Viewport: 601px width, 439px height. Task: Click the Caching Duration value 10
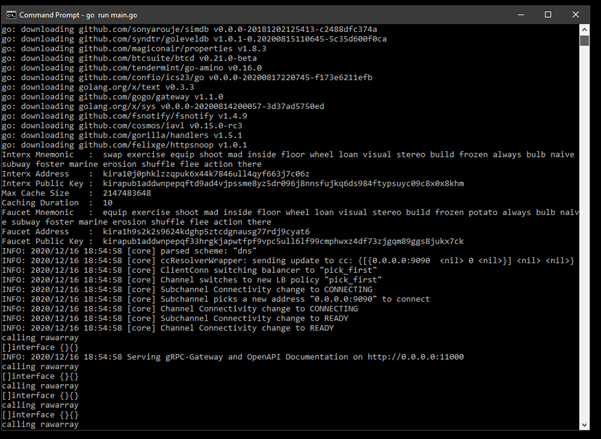pyautogui.click(x=107, y=202)
